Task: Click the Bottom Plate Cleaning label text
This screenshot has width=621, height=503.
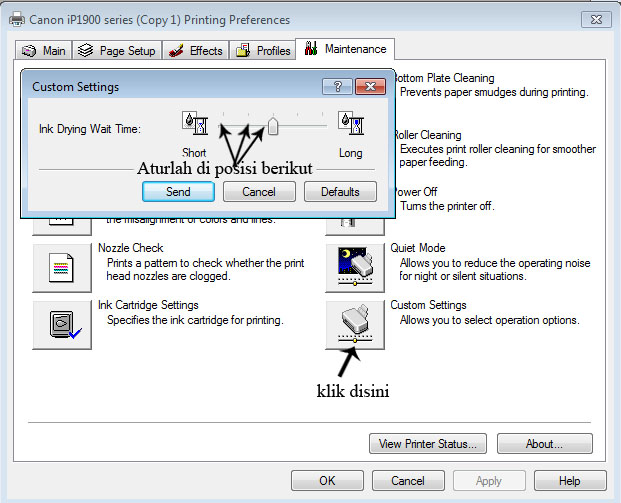Action: click(445, 78)
